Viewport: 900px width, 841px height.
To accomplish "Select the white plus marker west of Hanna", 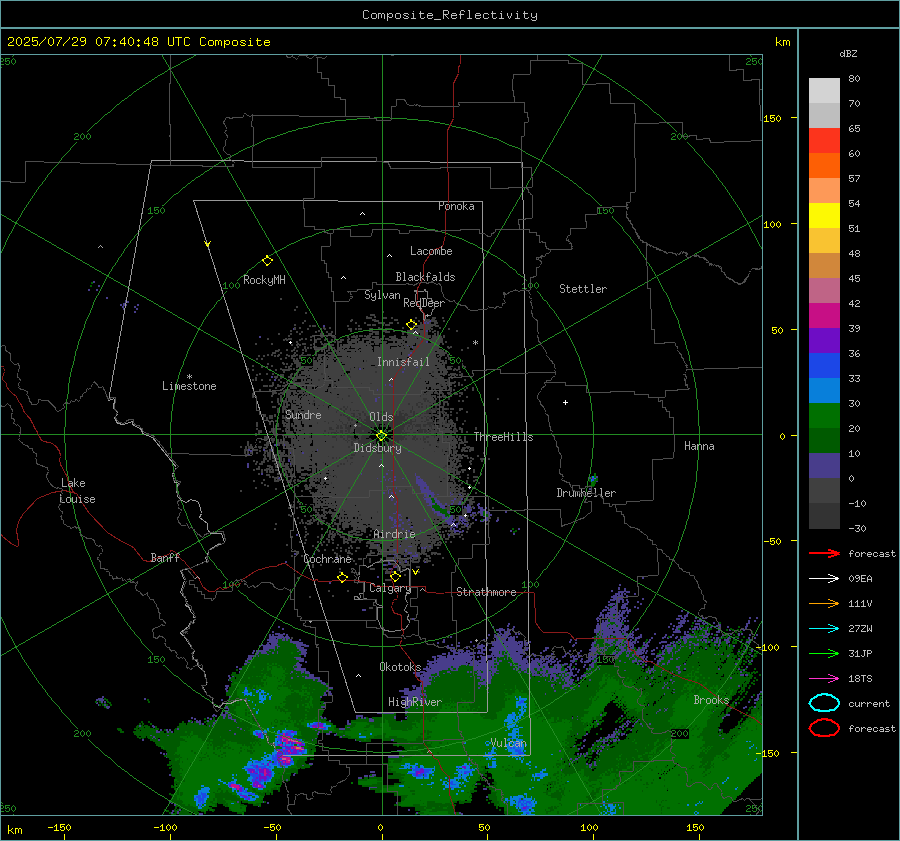I will point(565,402).
